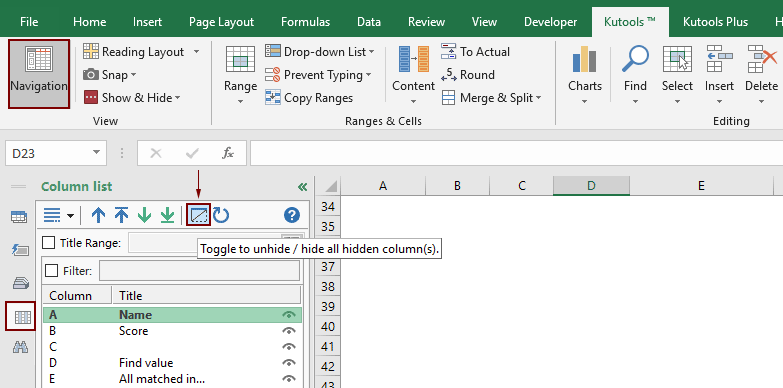Toggle visibility eye for All matched column
Image resolution: width=783 pixels, height=388 pixels.
(289, 379)
